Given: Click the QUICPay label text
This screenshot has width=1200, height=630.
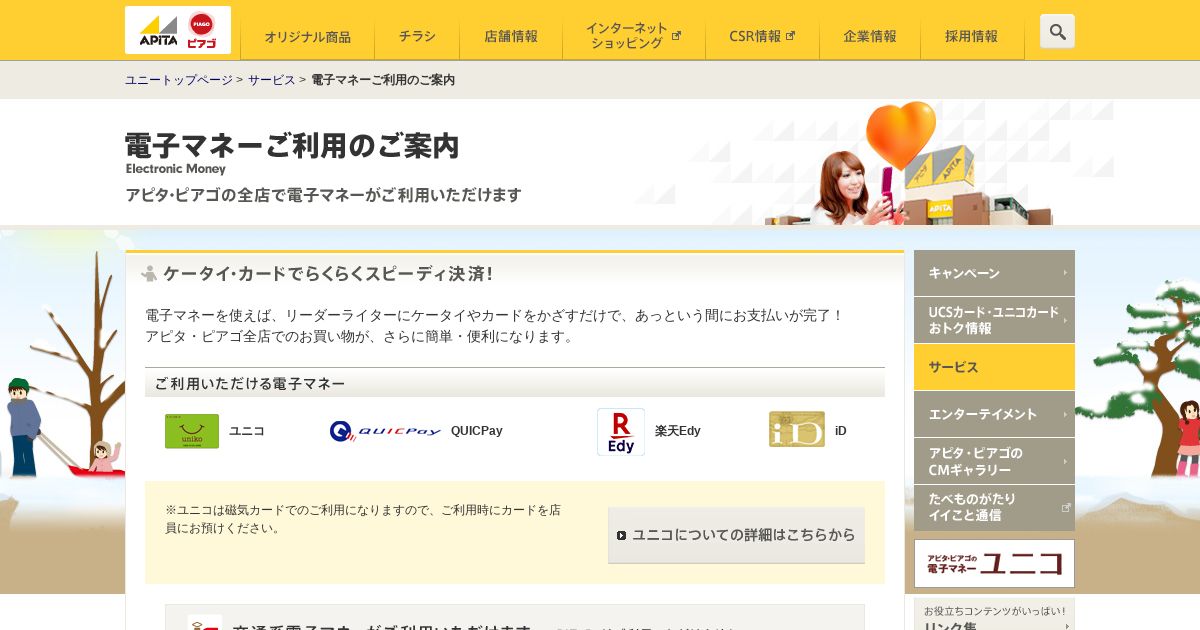Looking at the screenshot, I should coord(477,431).
